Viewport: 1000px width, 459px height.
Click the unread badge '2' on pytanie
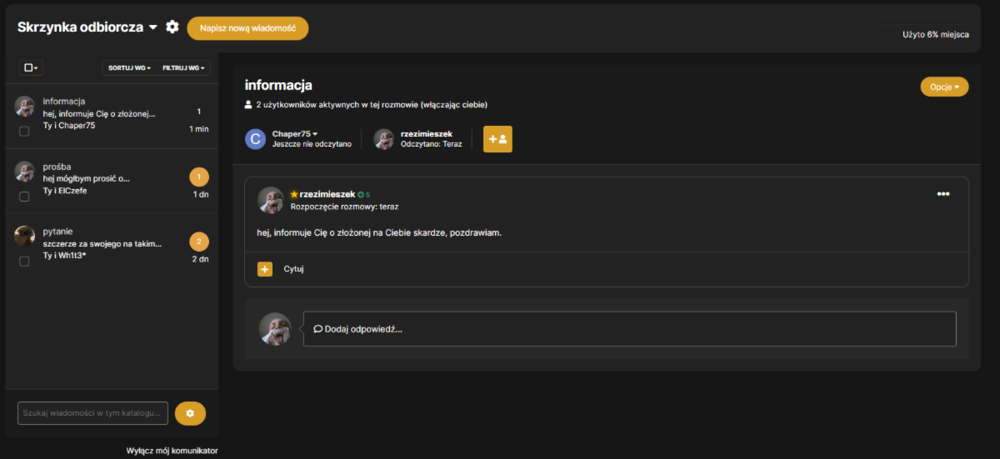pos(199,242)
